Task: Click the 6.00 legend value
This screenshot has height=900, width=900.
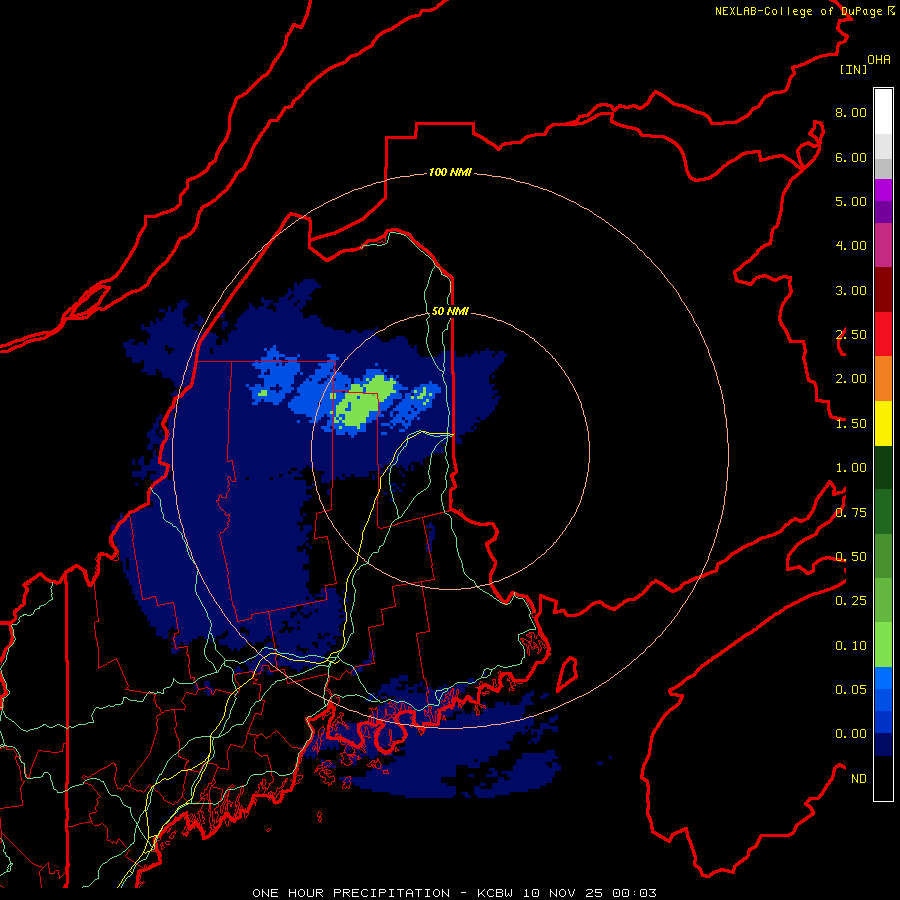Action: 851,157
